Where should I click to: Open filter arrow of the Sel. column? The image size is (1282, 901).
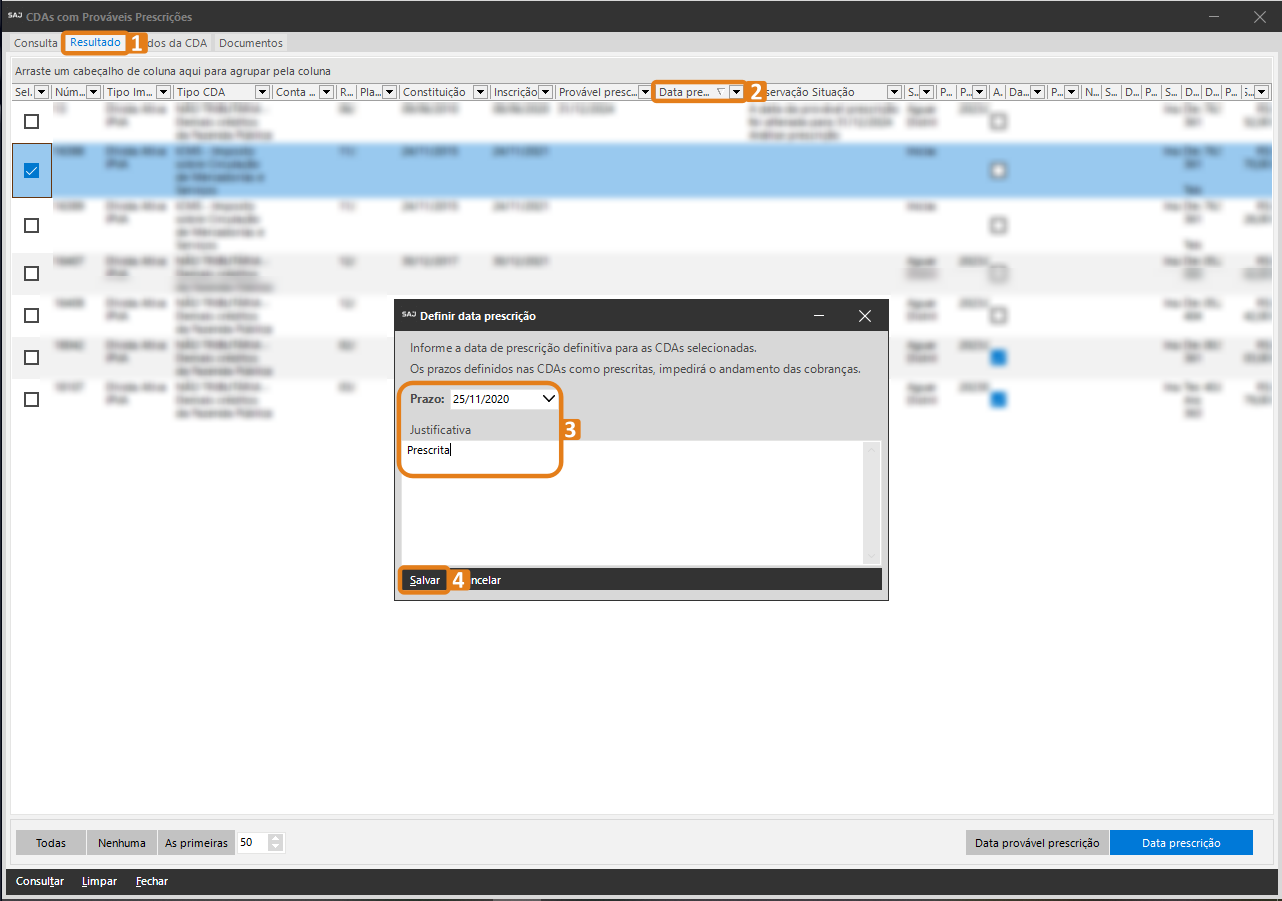[x=42, y=92]
